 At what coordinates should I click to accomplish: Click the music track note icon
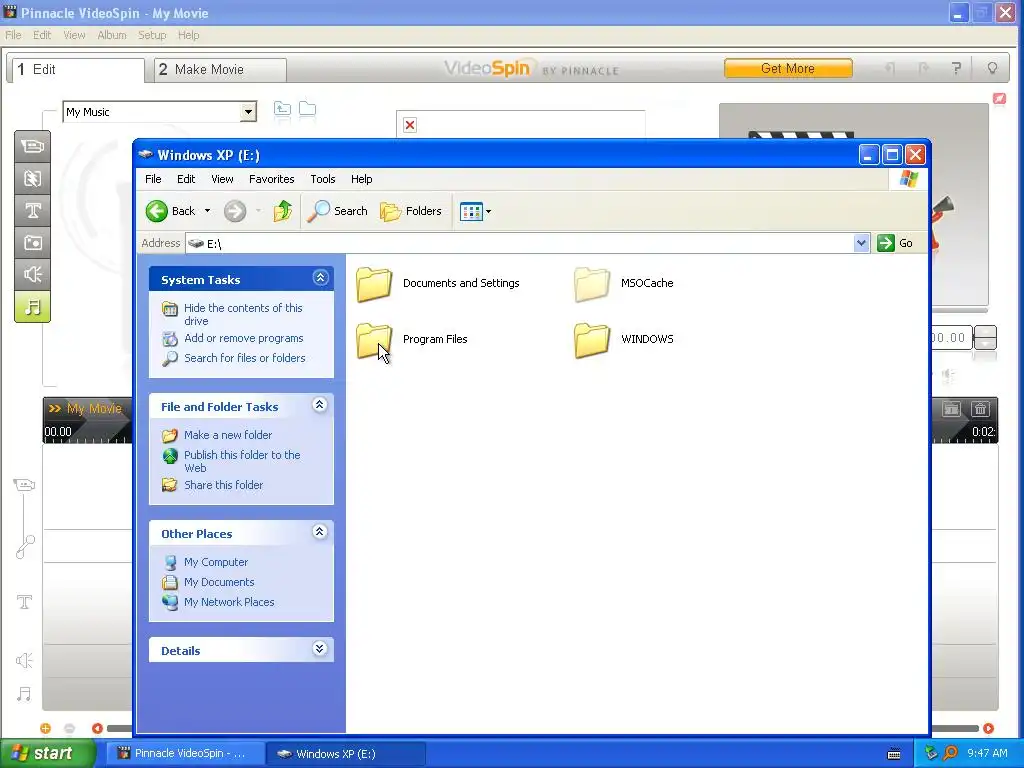[24, 694]
